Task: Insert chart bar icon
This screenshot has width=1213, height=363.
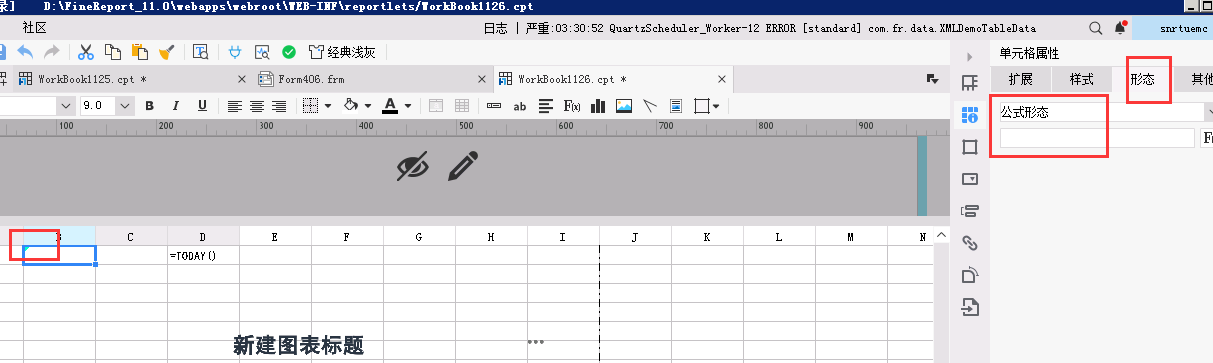Action: tap(598, 105)
